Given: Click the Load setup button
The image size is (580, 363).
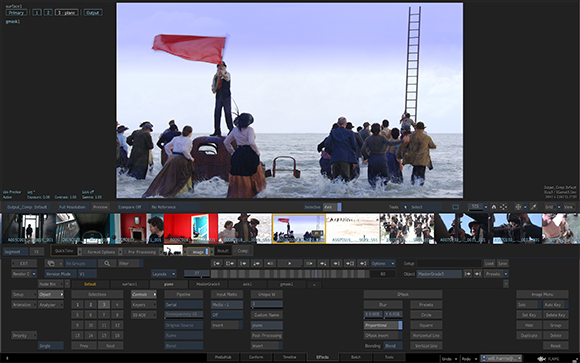Looking at the screenshot, I should pos(489,263).
